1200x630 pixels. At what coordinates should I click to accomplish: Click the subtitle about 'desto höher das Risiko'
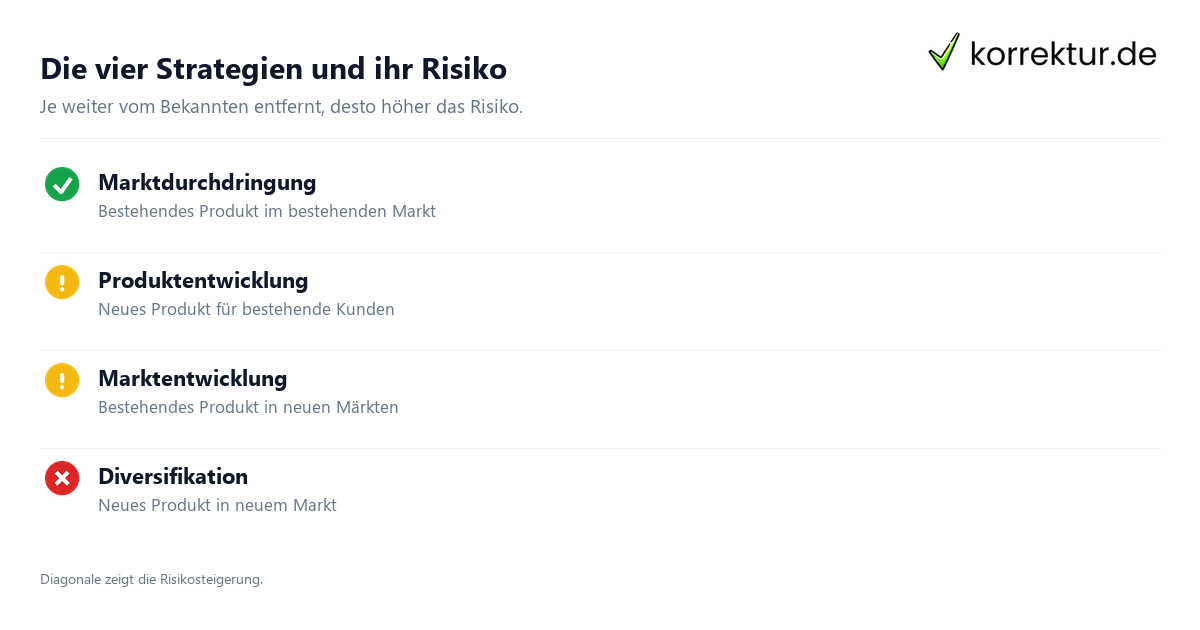281,107
